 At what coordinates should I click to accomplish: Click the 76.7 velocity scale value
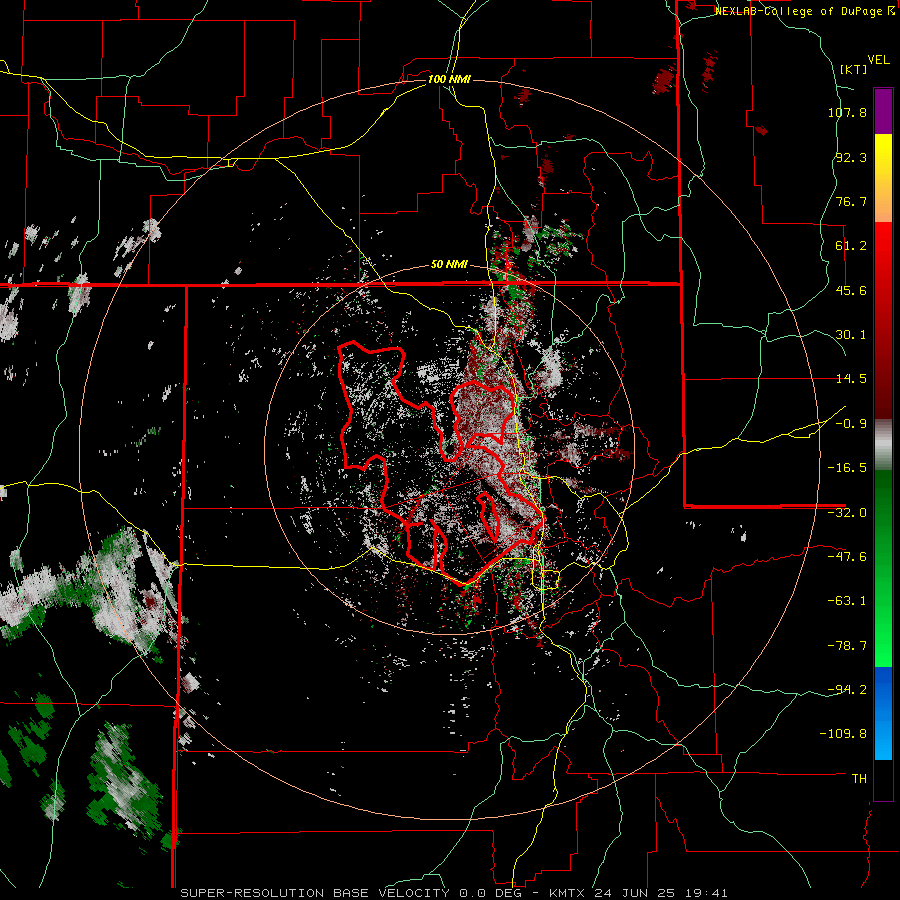(x=851, y=201)
